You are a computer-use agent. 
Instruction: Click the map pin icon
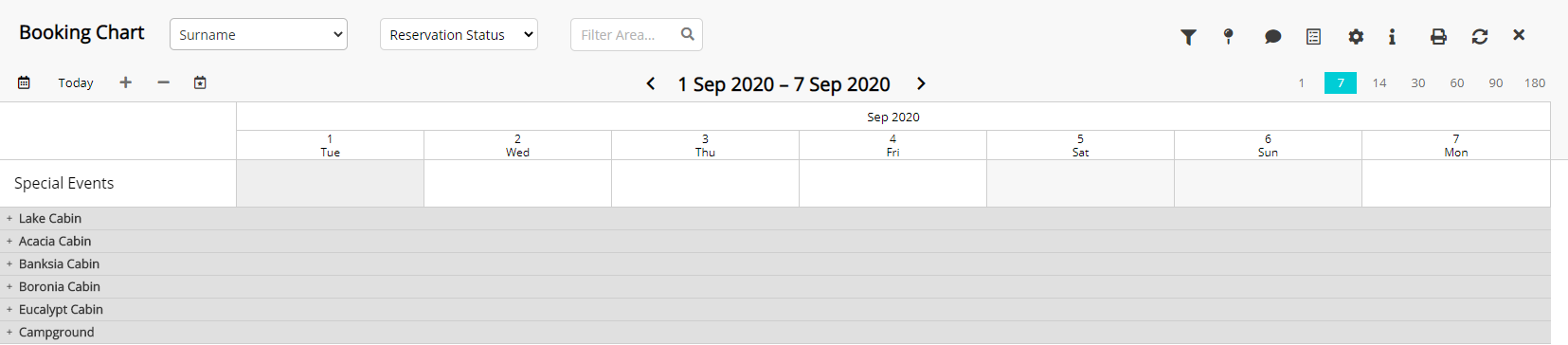[x=1229, y=36]
